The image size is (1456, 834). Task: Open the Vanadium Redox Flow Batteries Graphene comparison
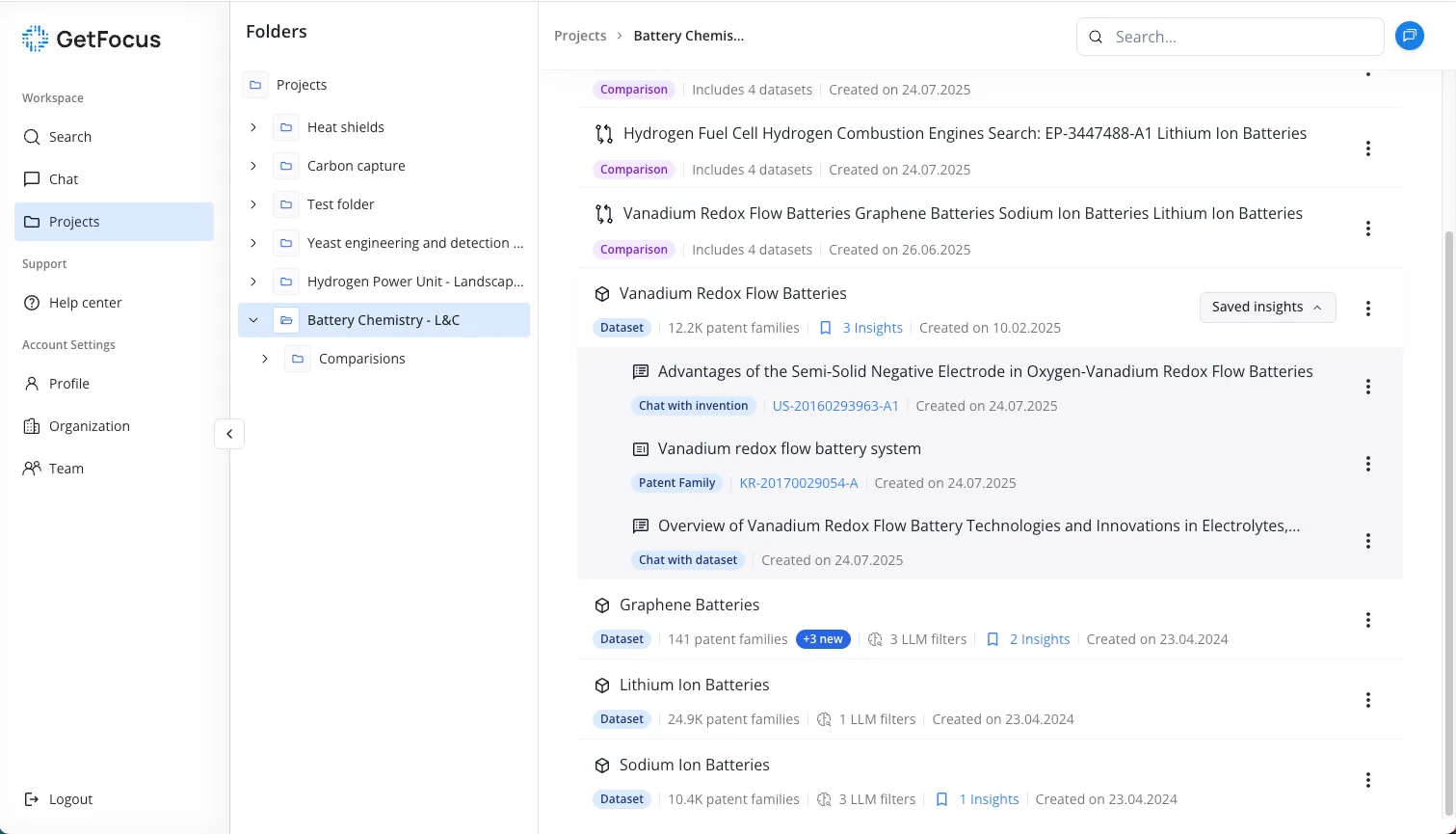click(x=963, y=213)
